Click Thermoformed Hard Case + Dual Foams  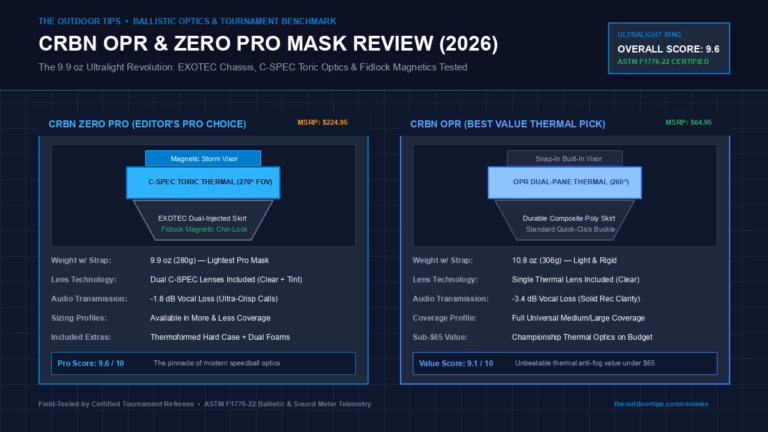[220, 337]
